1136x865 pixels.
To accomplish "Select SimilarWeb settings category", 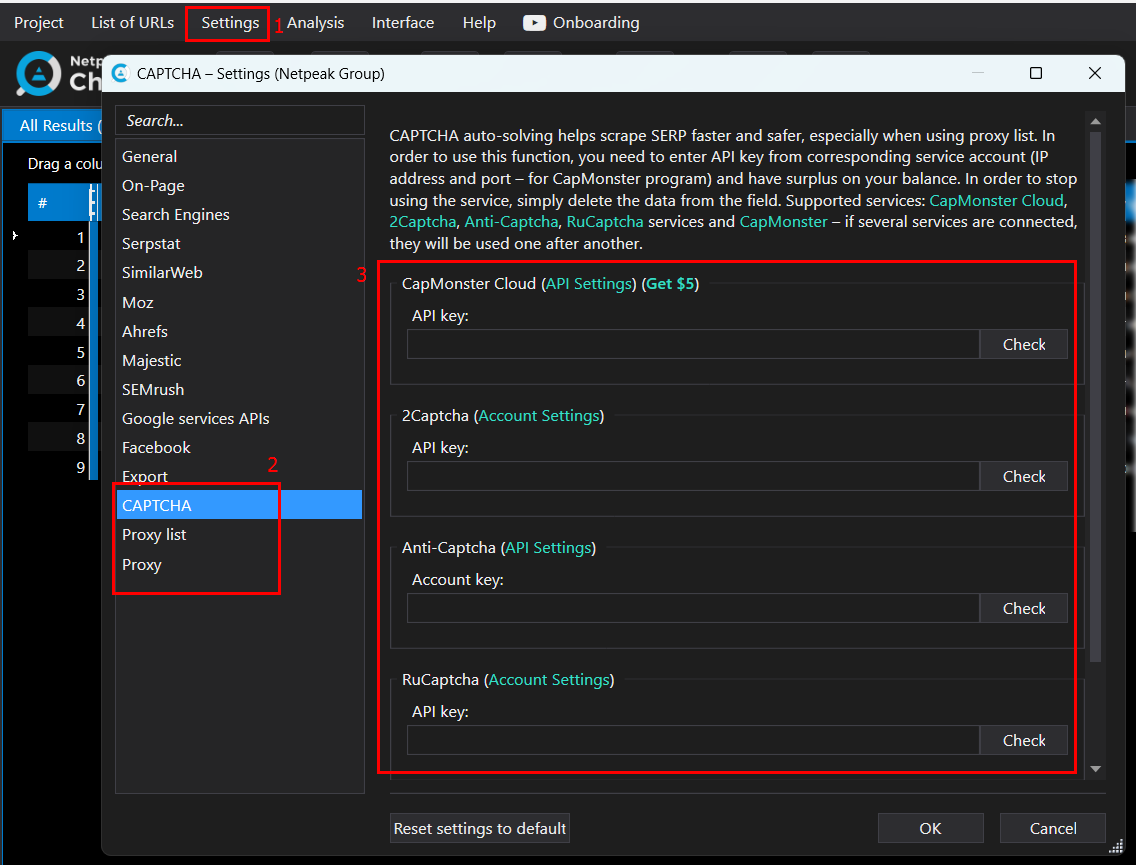I will pos(239,272).
